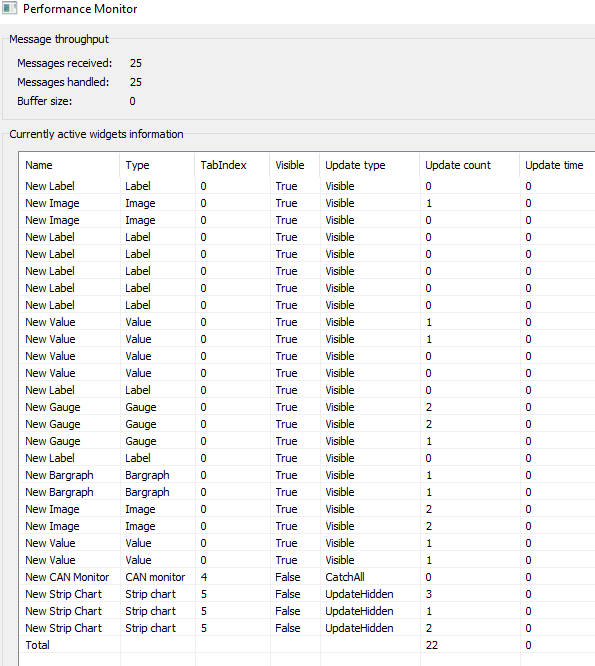This screenshot has width=595, height=666.
Task: Click the 'CAN monitor' type cell
Action: pyautogui.click(x=155, y=577)
